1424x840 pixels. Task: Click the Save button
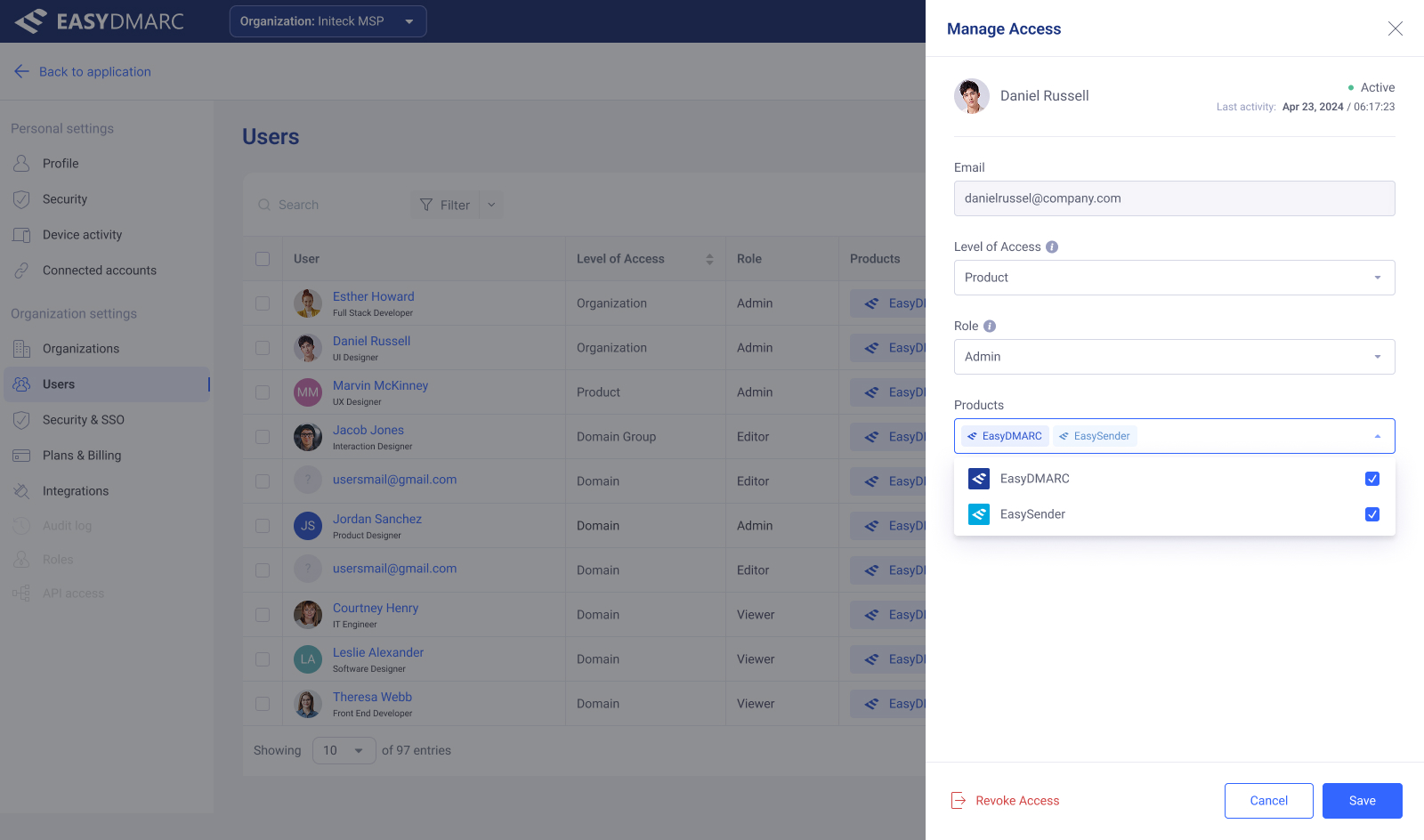point(1362,801)
